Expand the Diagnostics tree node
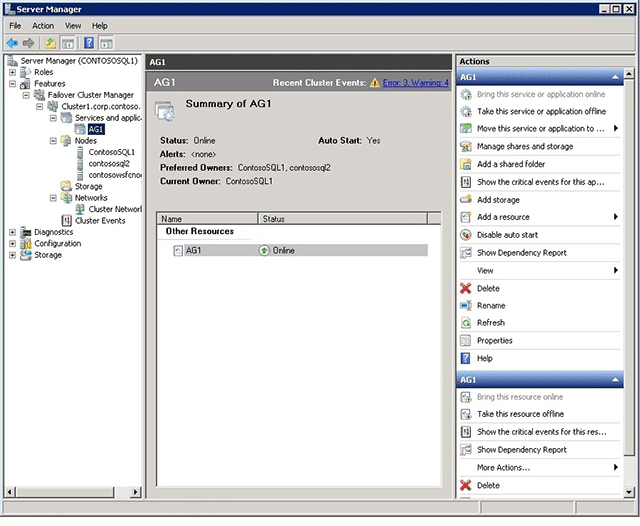The height and width of the screenshot is (526, 640). [x=12, y=232]
